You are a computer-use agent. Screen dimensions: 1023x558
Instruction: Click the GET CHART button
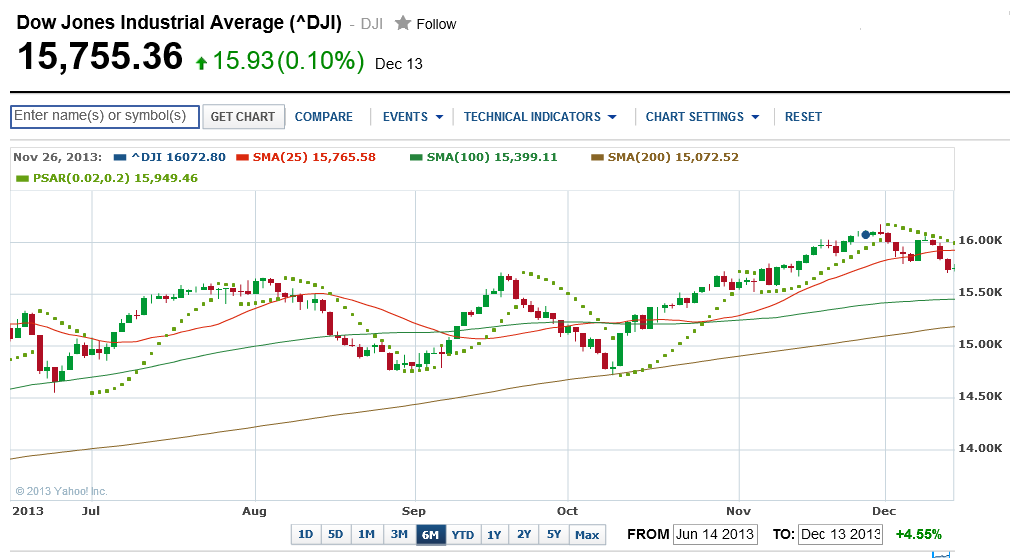243,117
